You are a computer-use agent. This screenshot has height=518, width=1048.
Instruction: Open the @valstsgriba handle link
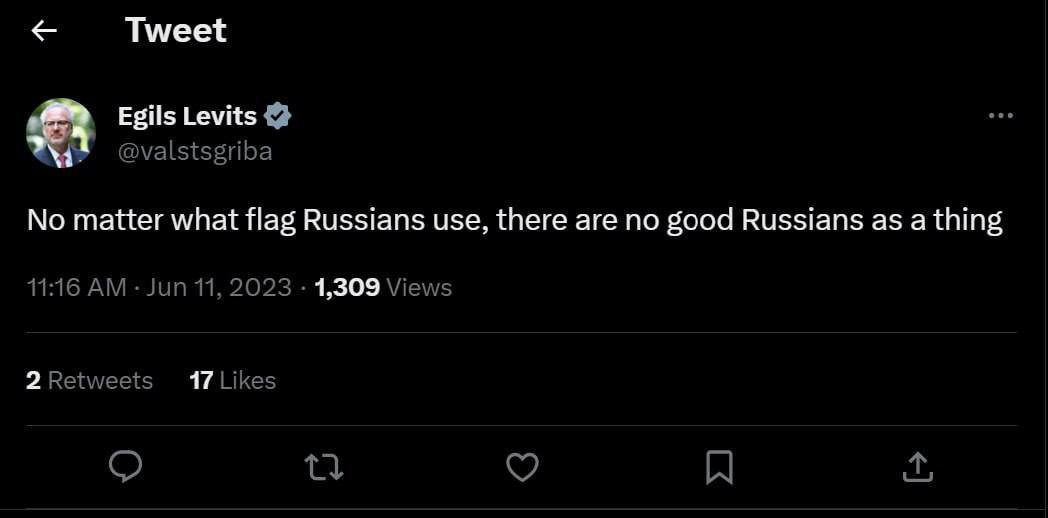click(x=194, y=151)
